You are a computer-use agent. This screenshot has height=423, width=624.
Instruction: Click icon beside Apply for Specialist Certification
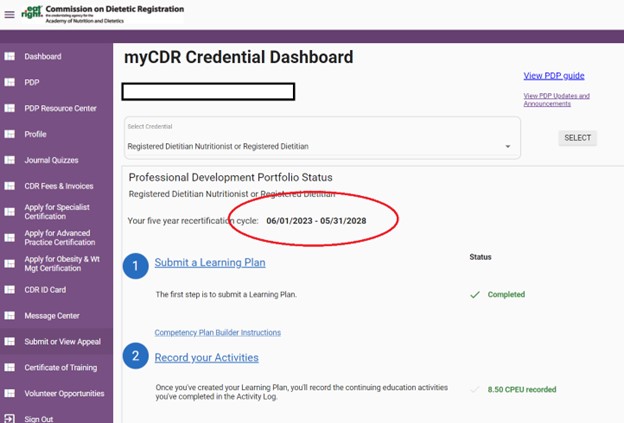tap(10, 212)
